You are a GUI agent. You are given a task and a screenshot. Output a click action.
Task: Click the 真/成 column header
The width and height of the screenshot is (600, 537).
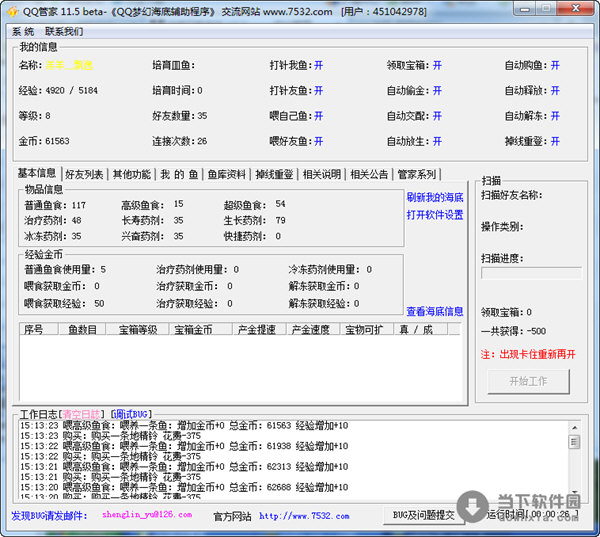(x=421, y=329)
